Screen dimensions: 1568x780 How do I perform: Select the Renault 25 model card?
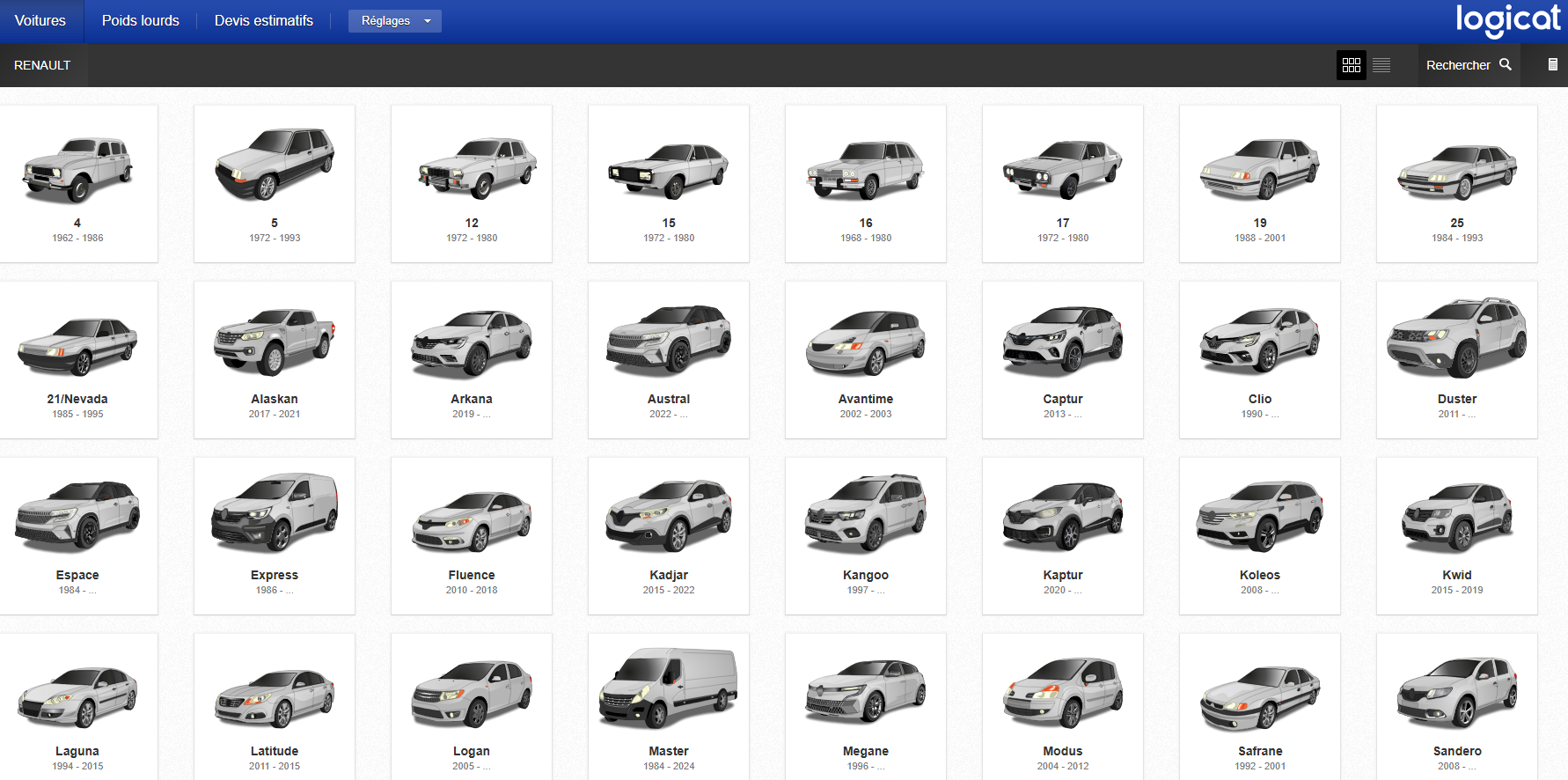1457,184
